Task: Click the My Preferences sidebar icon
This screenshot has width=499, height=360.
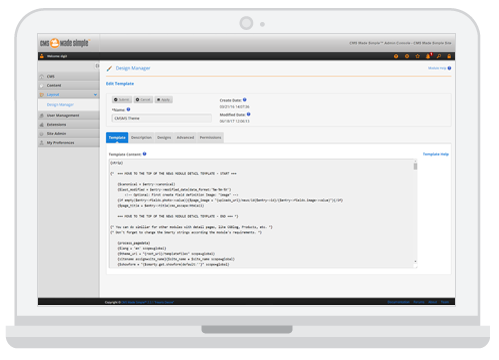Action: [x=42, y=143]
